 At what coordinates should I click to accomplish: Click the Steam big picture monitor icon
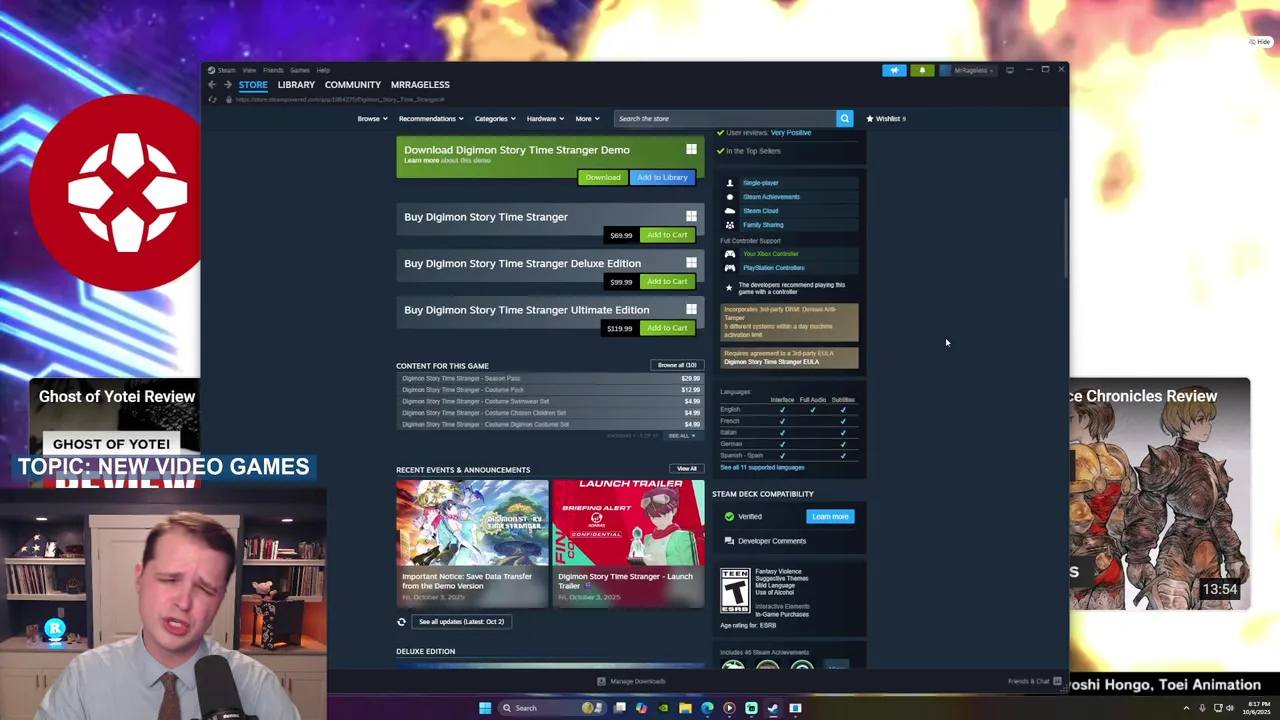(1010, 70)
